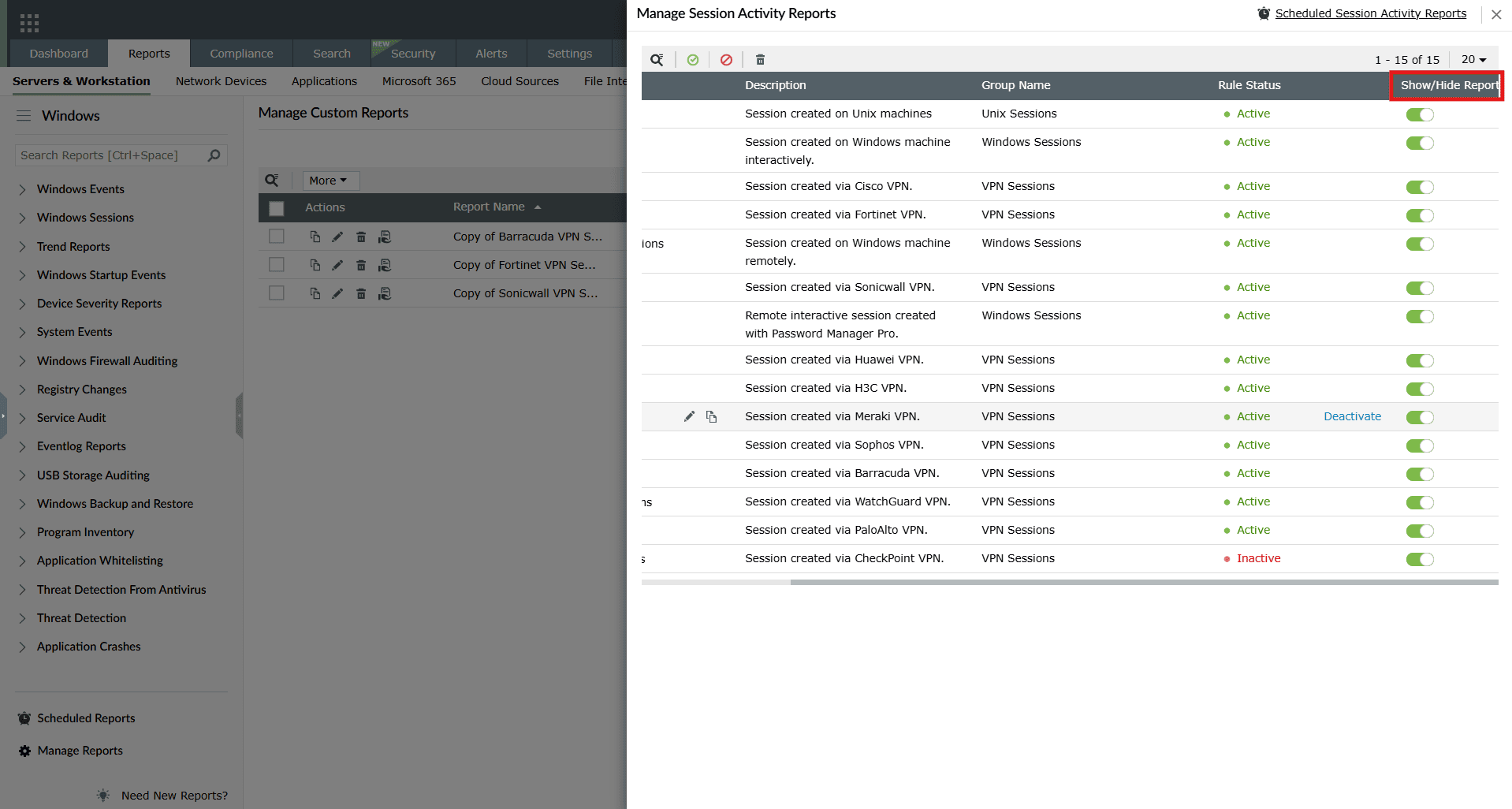Click Deactivate for Meraki VPN rule
Viewport: 1512px width, 809px height.
pyautogui.click(x=1353, y=416)
